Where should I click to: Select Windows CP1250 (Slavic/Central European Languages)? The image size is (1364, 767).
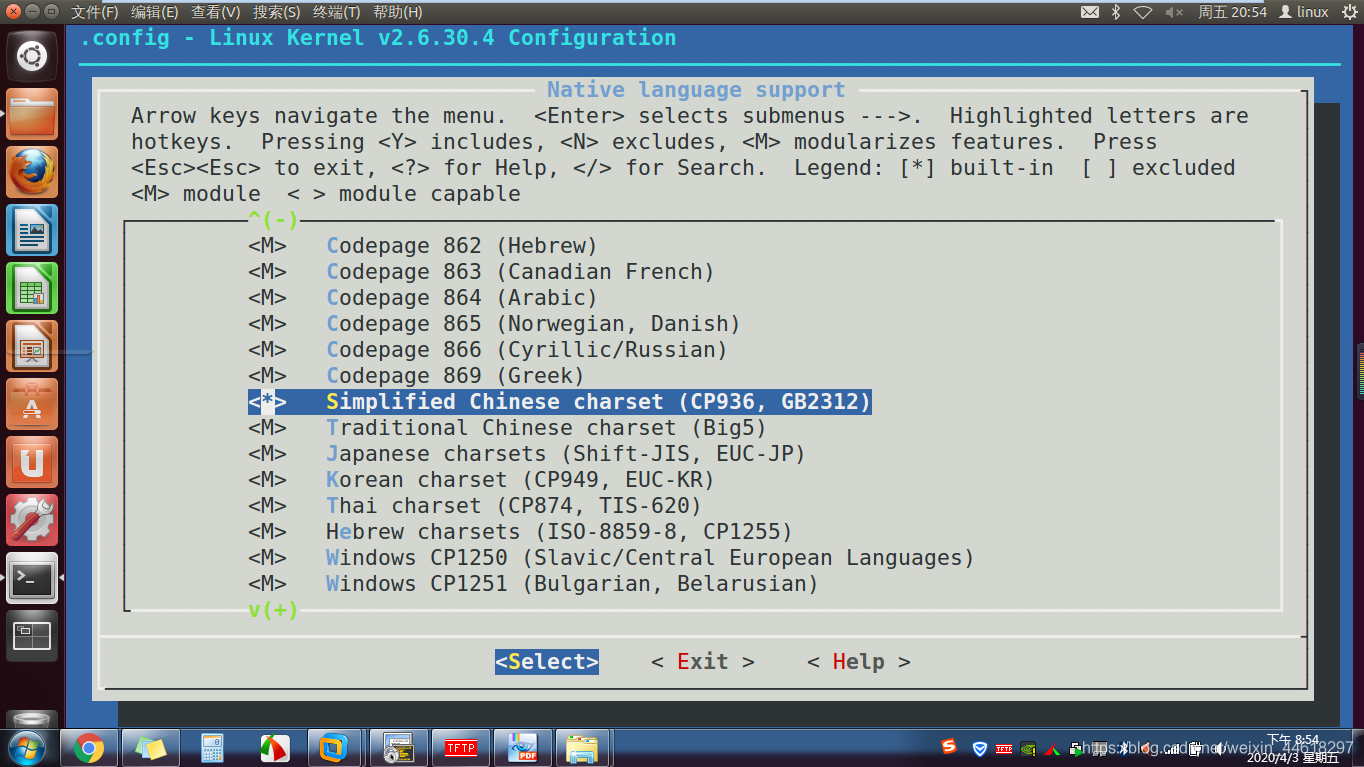pos(611,558)
